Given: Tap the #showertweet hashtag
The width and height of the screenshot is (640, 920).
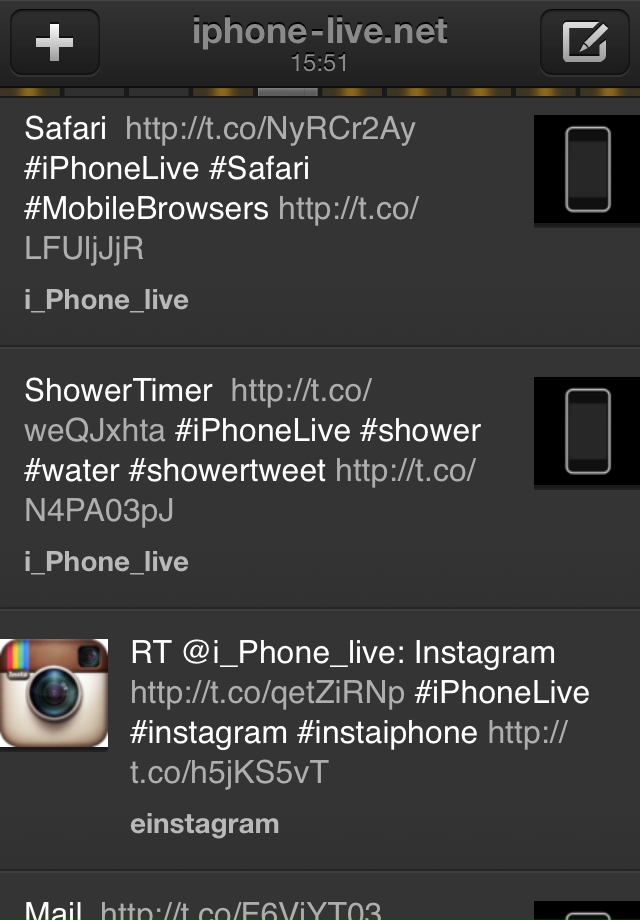Looking at the screenshot, I should click(226, 471).
